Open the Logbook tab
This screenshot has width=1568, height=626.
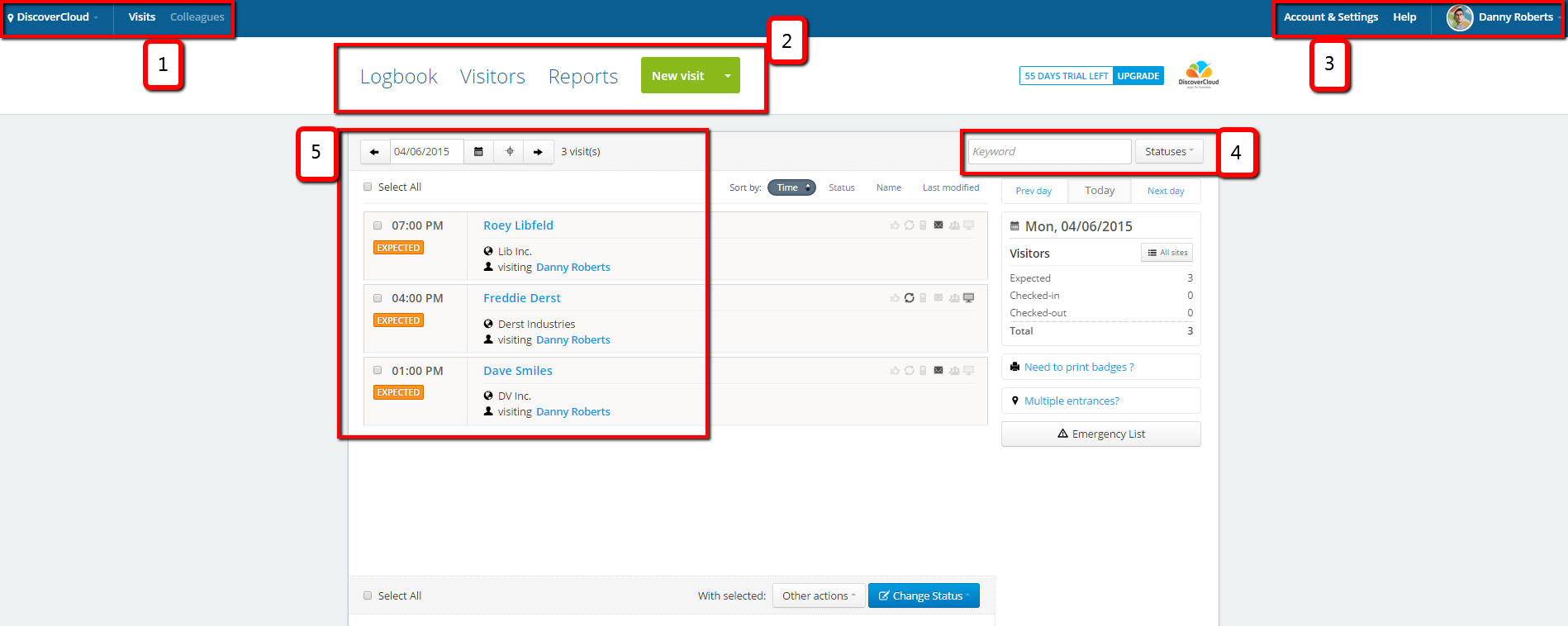[399, 77]
